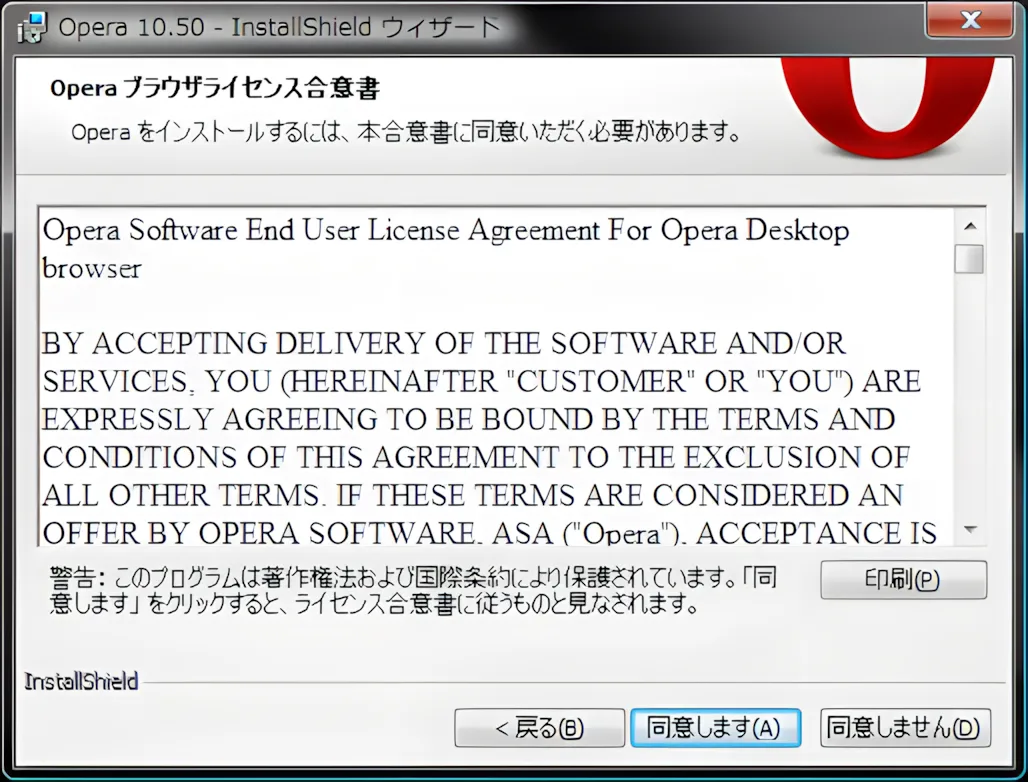
Task: Click the scrollbar down arrow on license text
Action: click(970, 530)
